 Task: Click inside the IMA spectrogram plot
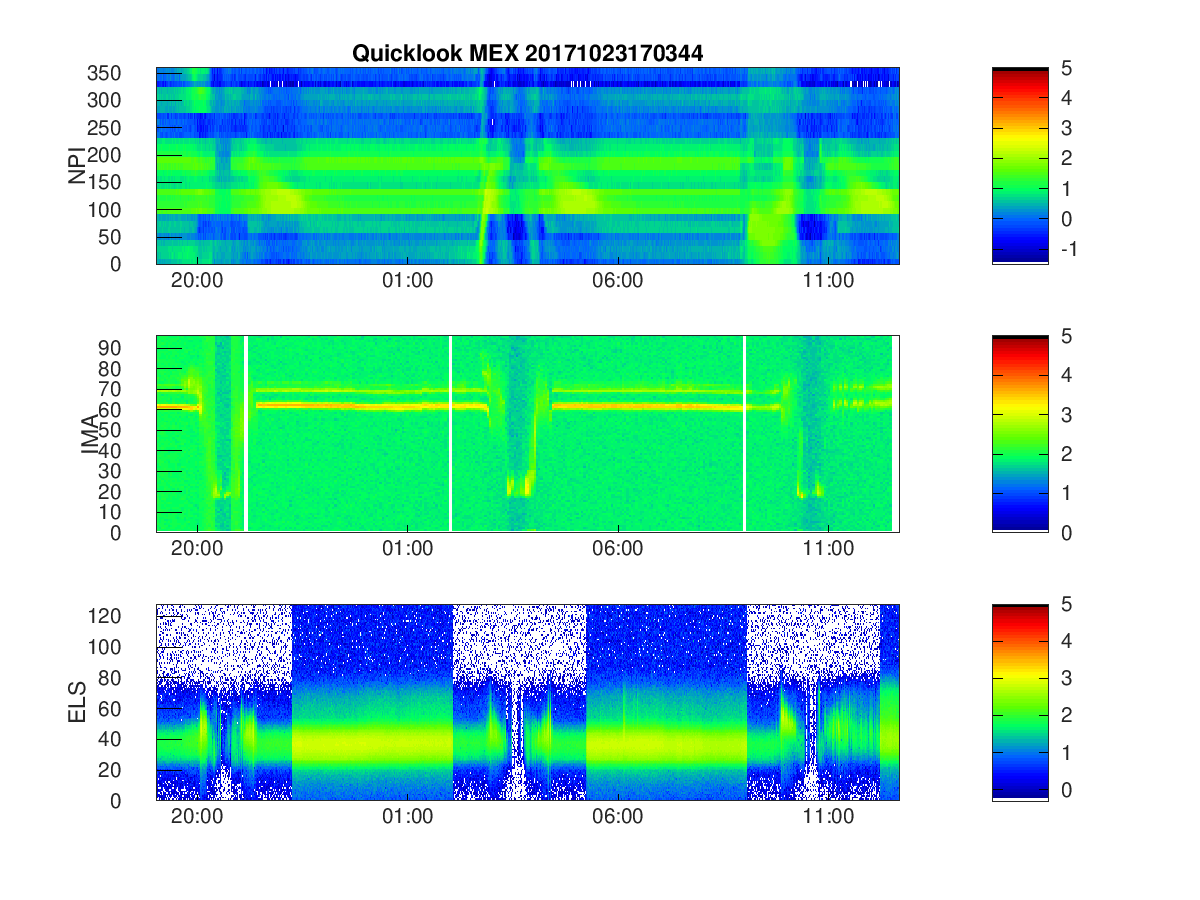point(527,434)
